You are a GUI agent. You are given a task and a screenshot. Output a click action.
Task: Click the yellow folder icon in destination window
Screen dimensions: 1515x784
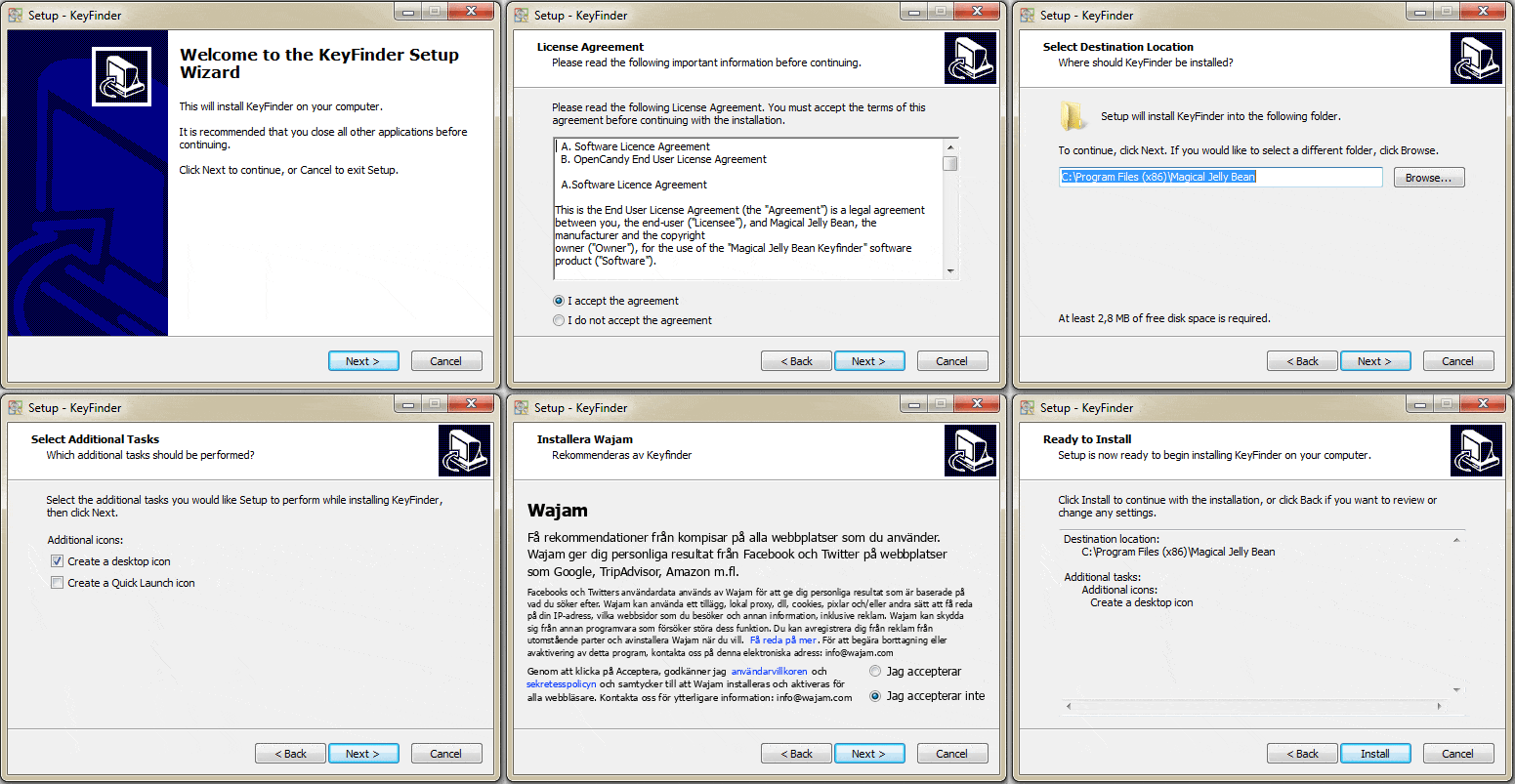(x=1073, y=116)
